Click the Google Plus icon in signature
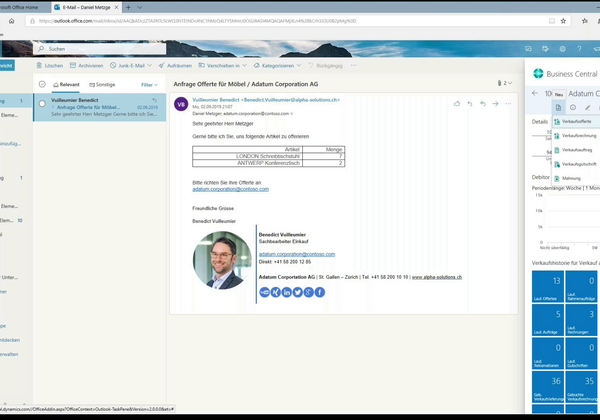Screen dimensions: 600x420 coord(309,292)
